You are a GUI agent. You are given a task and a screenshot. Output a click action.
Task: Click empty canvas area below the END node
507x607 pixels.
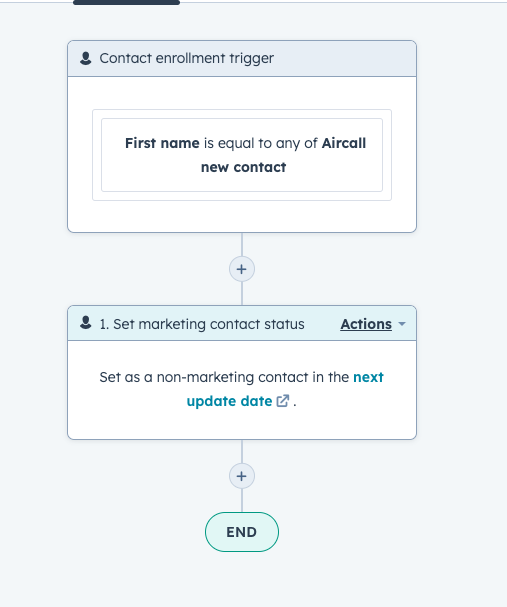tap(242, 579)
